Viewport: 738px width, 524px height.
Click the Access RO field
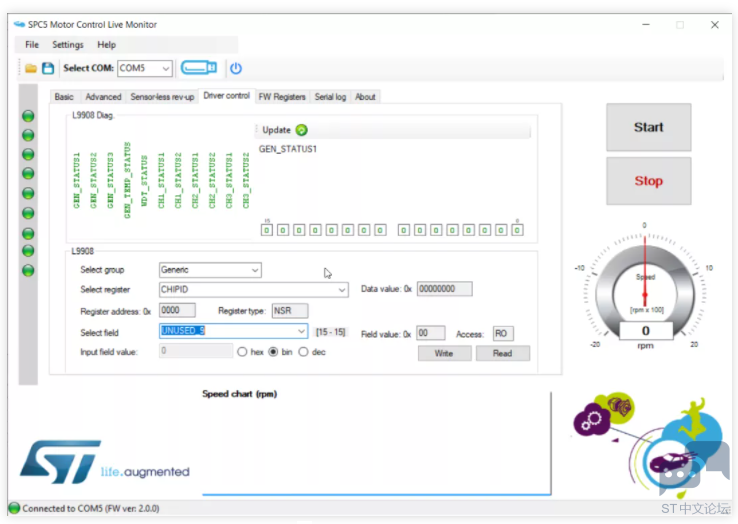(503, 334)
